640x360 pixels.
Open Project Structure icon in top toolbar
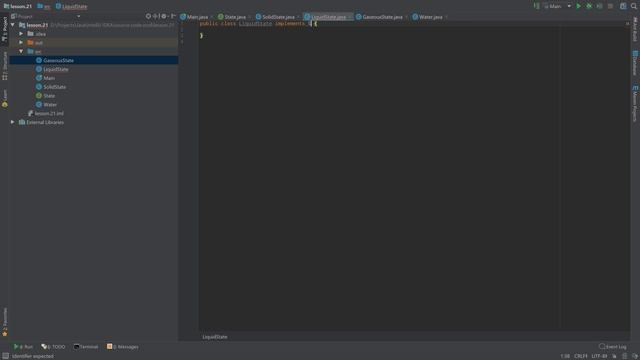(x=623, y=6)
